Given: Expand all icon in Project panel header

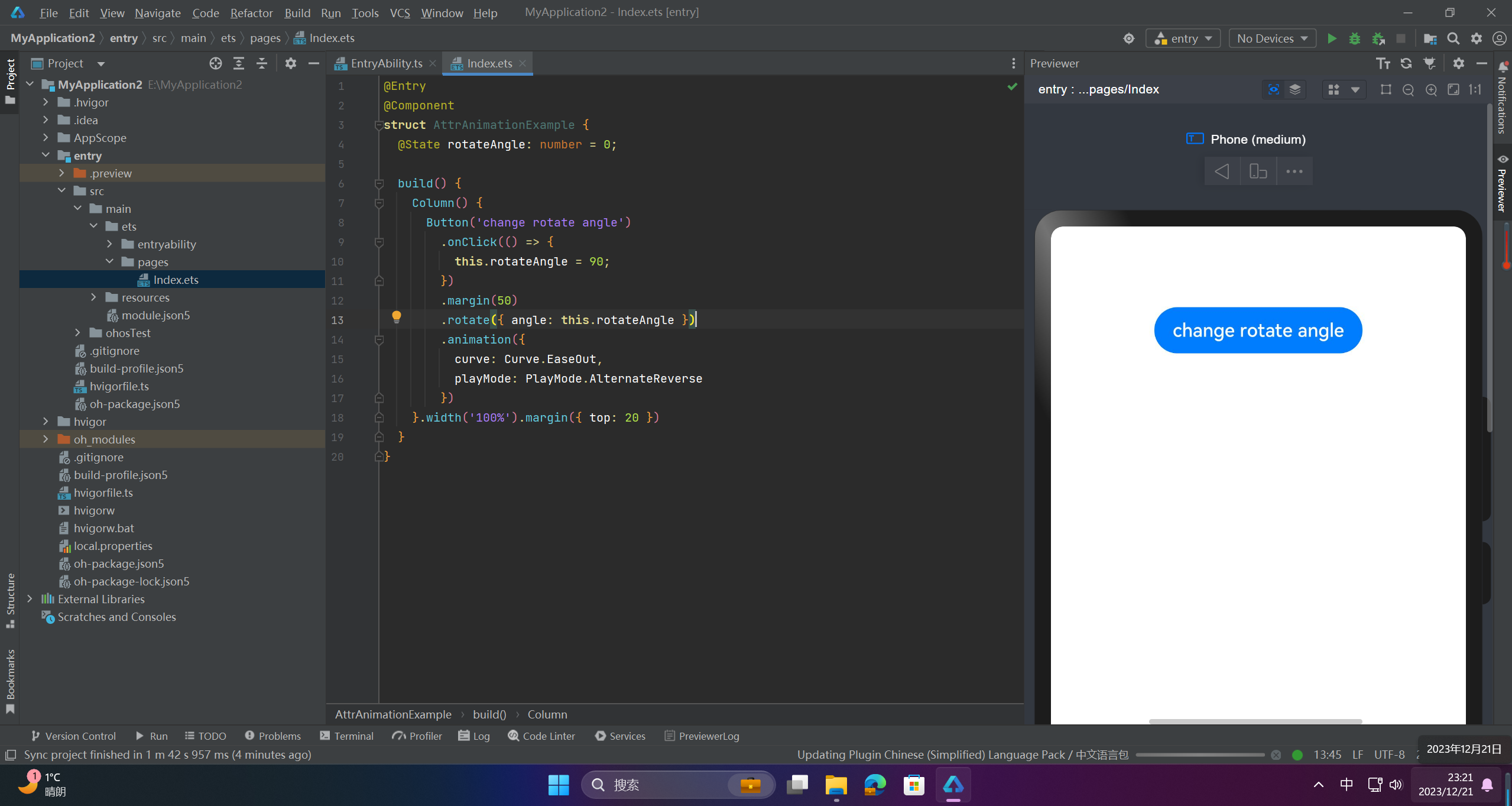Looking at the screenshot, I should 239,63.
